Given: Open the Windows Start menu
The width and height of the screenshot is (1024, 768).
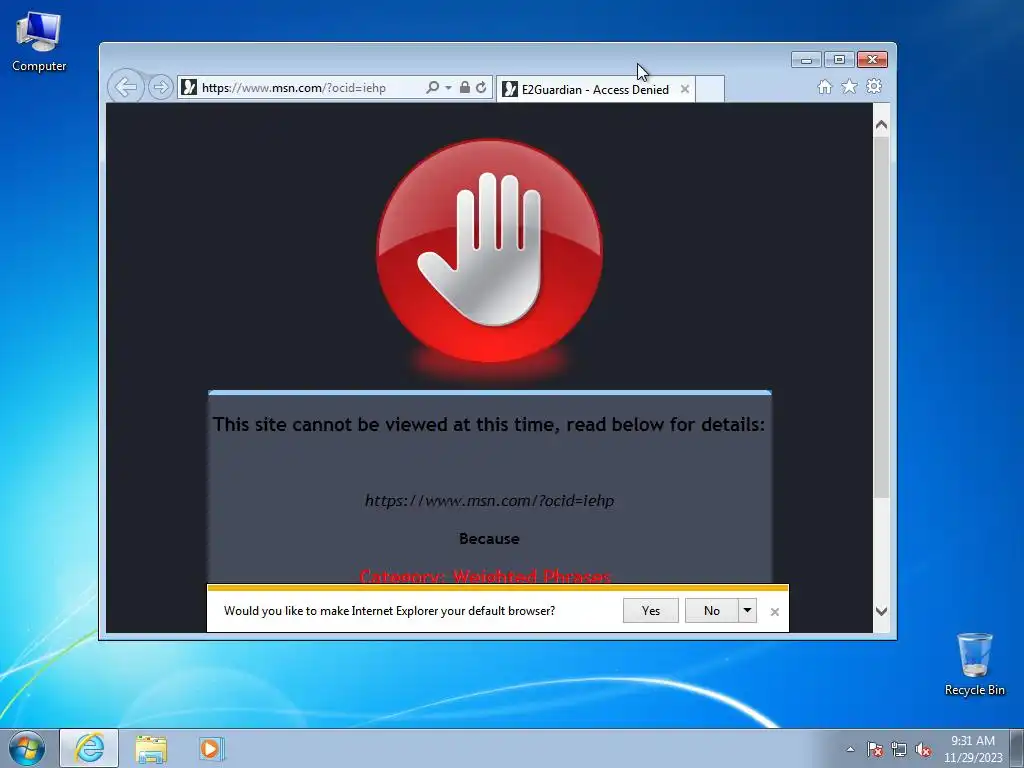Looking at the screenshot, I should [x=27, y=748].
